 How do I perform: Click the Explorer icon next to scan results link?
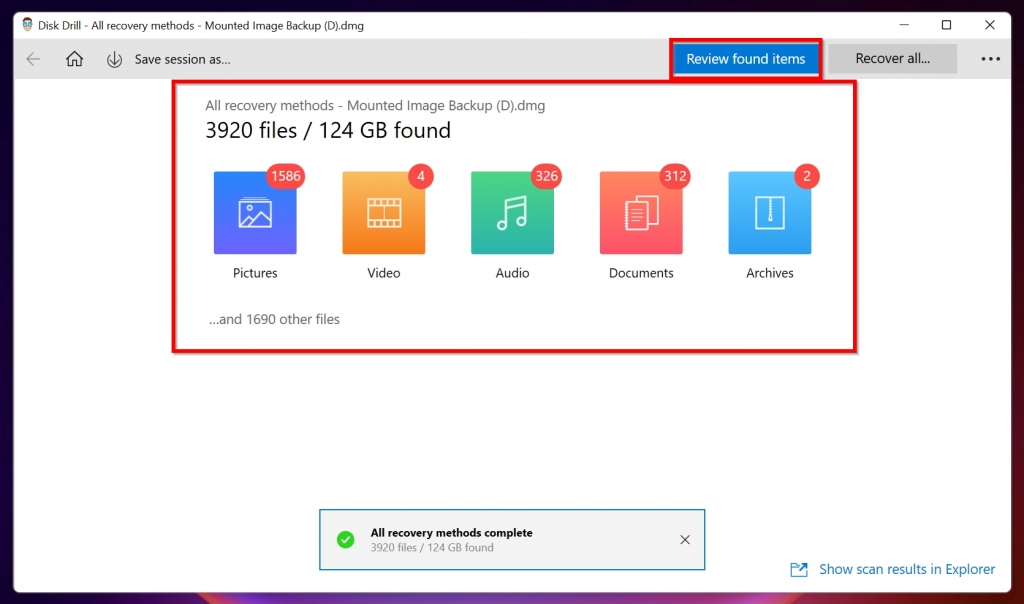(799, 569)
